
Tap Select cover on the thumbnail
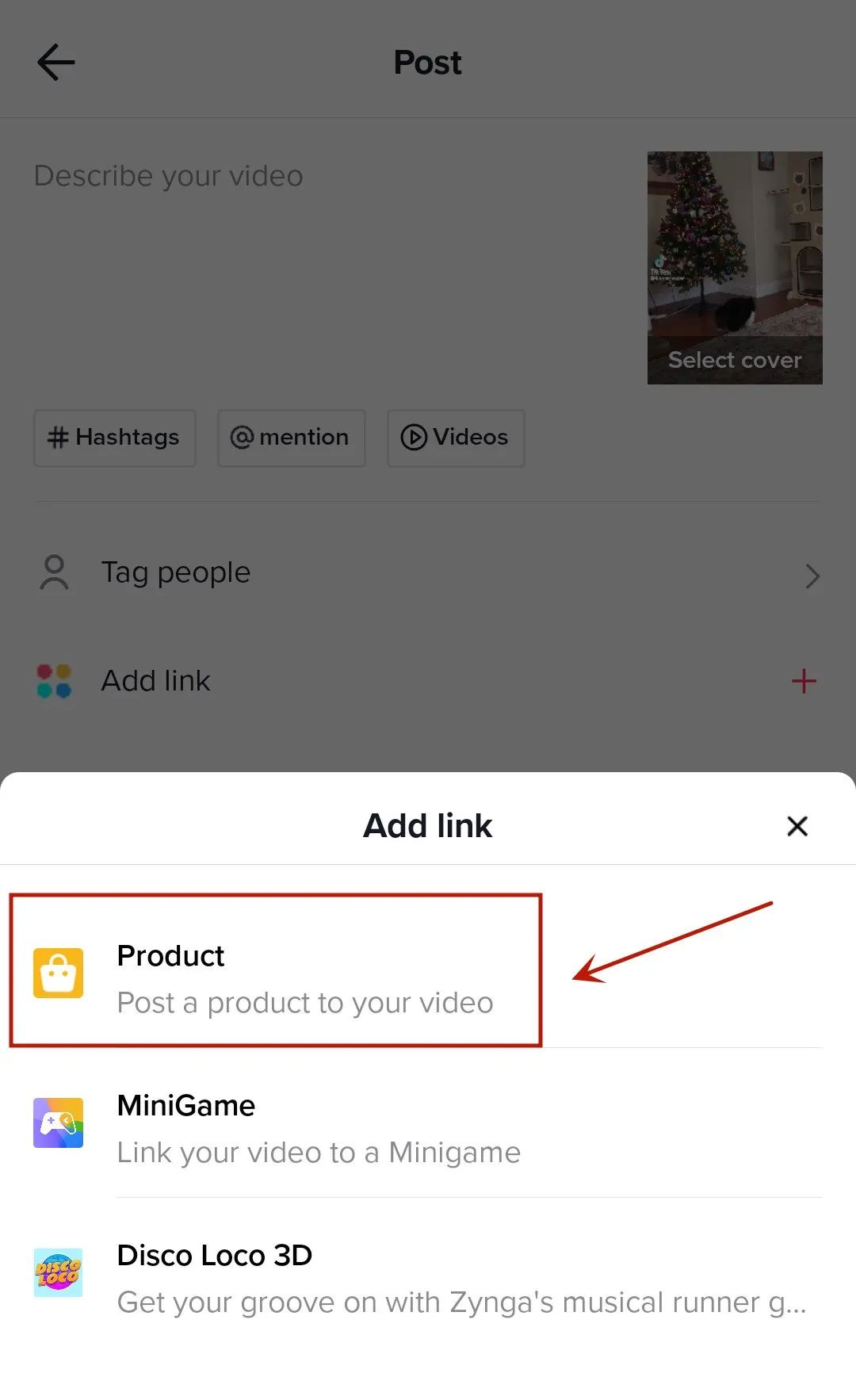click(734, 361)
